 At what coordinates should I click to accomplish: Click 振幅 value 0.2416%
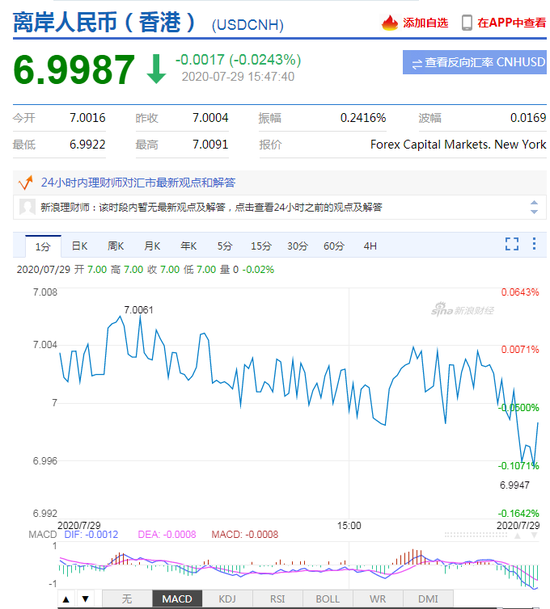coord(363,118)
